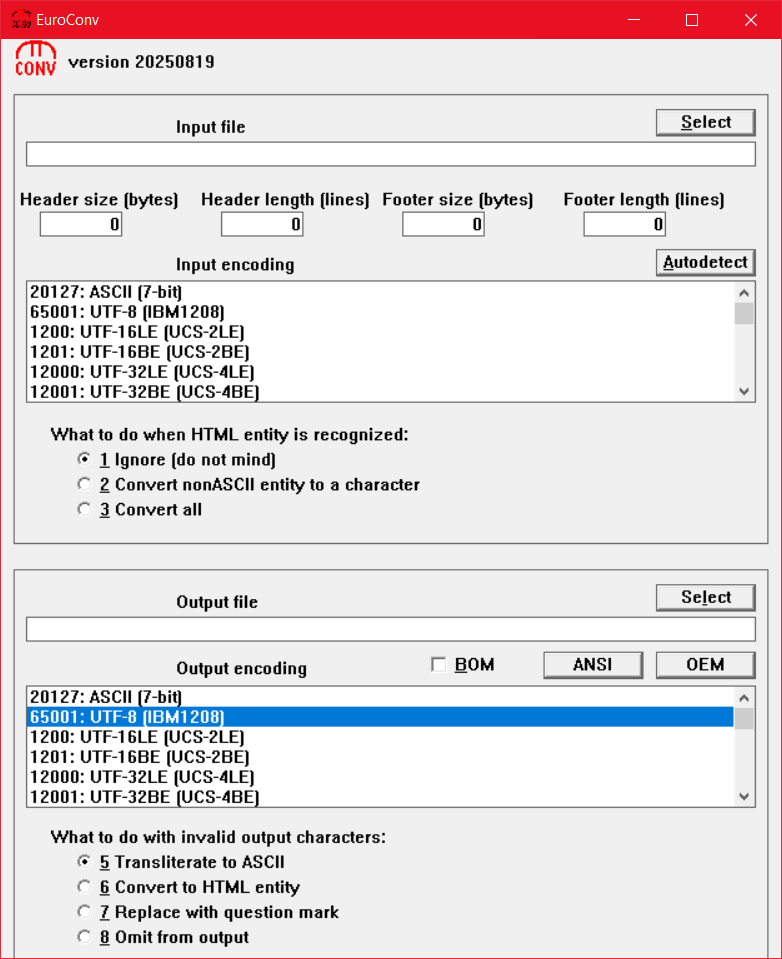Screen dimensions: 782x959
Task: Choose 'Convert to HTML entity' option
Action: 84,888
